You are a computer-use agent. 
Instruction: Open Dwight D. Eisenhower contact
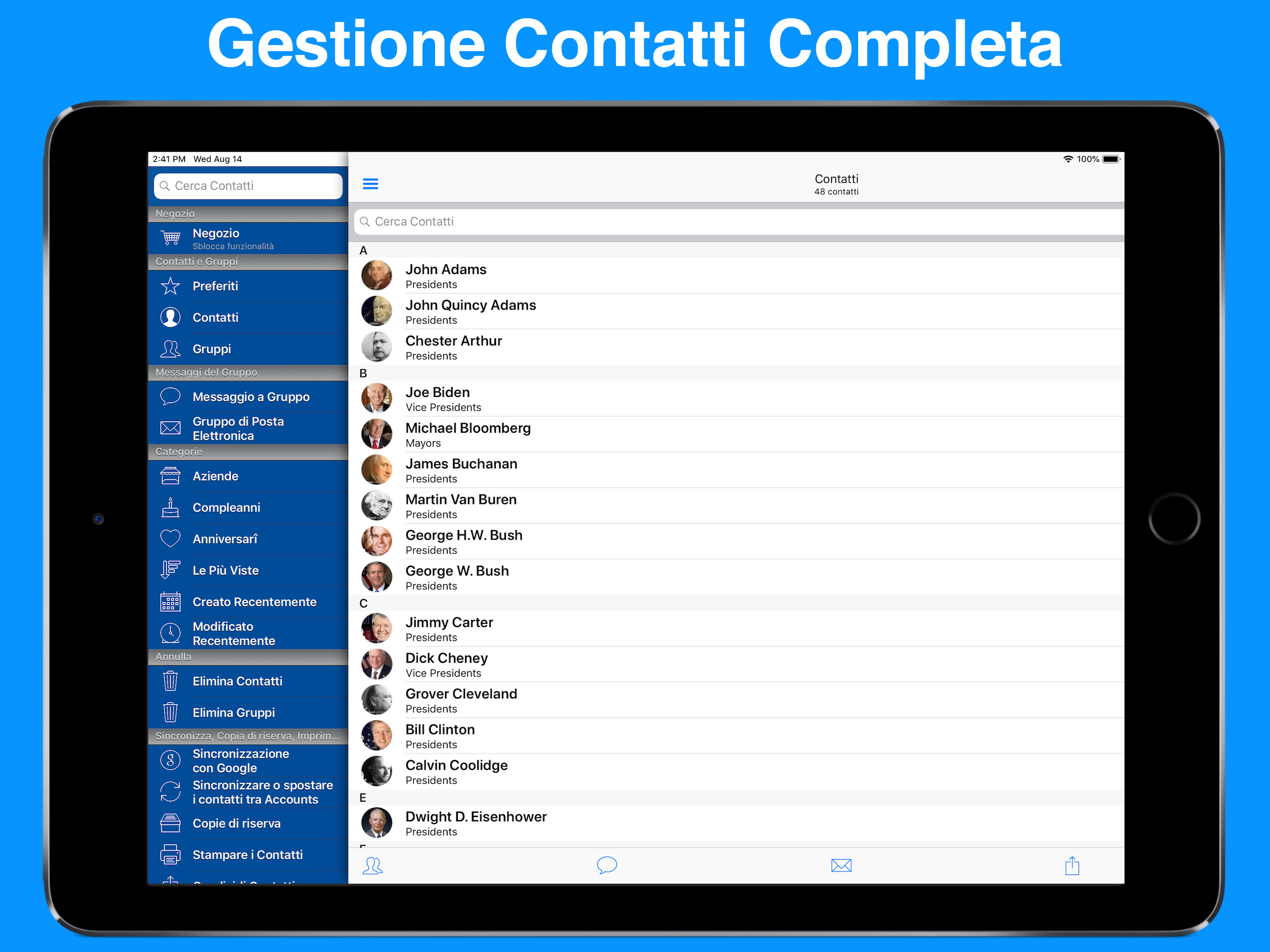coord(736,823)
